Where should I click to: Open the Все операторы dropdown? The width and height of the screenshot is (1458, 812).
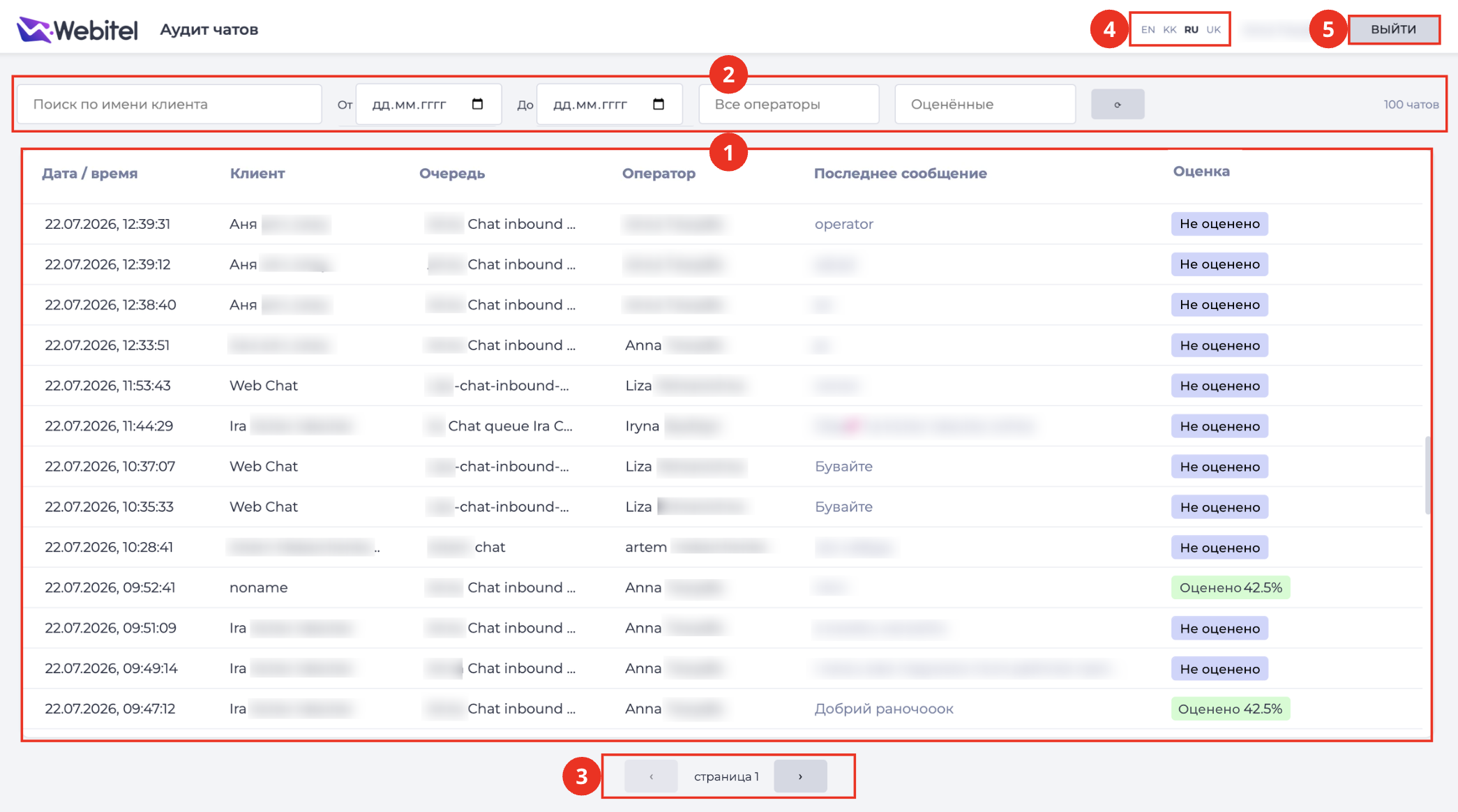point(789,104)
